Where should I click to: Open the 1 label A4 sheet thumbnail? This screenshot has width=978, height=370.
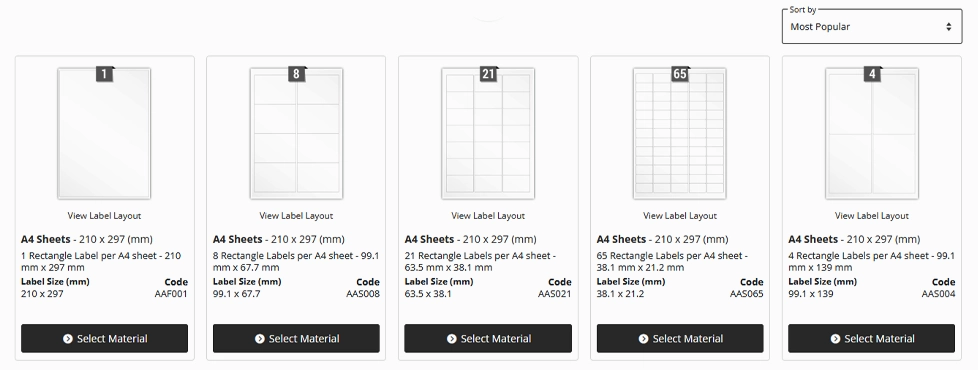point(104,134)
